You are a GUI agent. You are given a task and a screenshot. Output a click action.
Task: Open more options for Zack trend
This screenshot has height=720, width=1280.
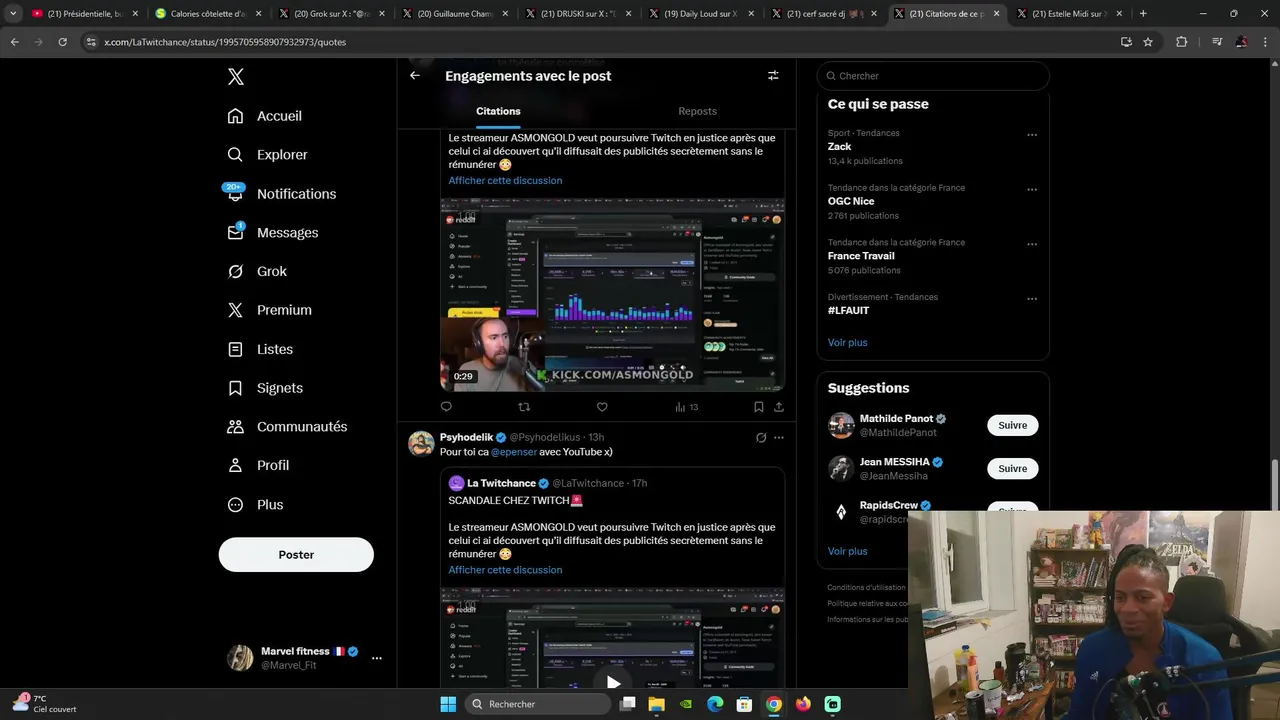point(1032,135)
